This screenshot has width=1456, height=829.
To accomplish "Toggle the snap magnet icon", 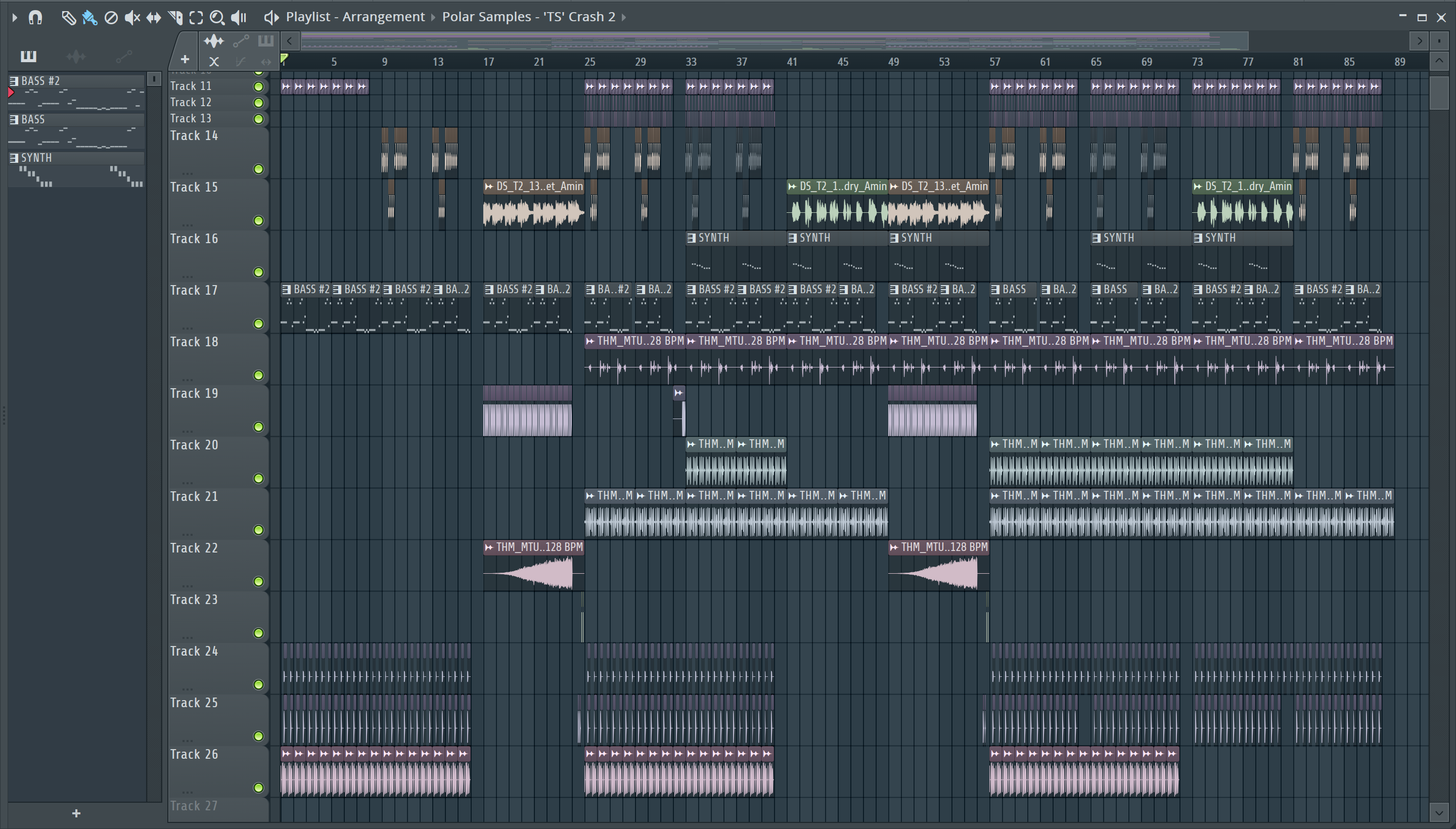I will coord(35,18).
